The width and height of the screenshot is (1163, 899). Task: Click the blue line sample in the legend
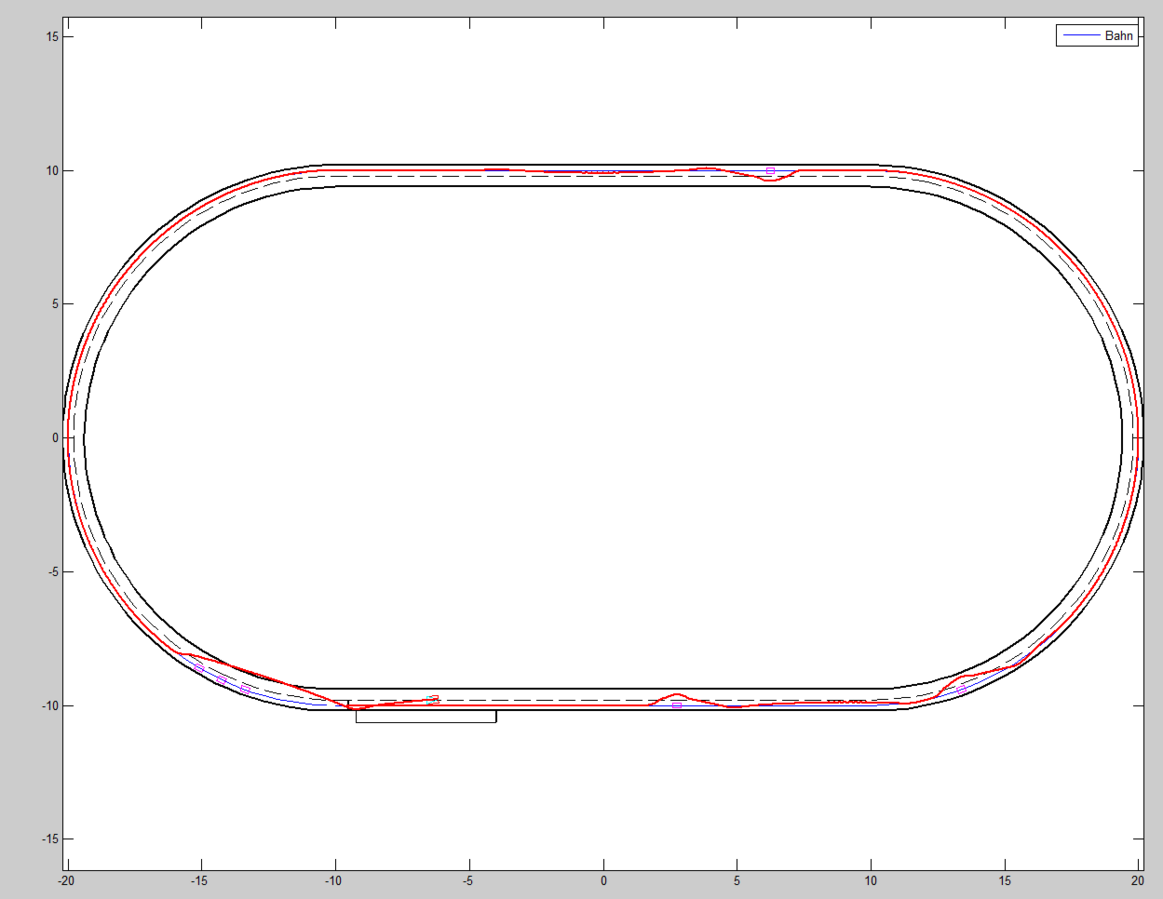pos(1080,35)
